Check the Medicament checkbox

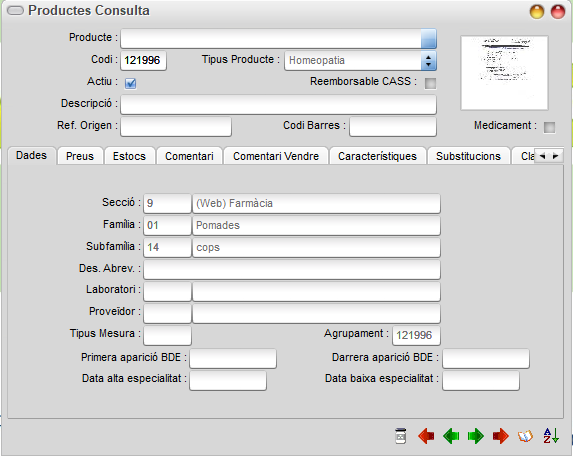(x=549, y=127)
